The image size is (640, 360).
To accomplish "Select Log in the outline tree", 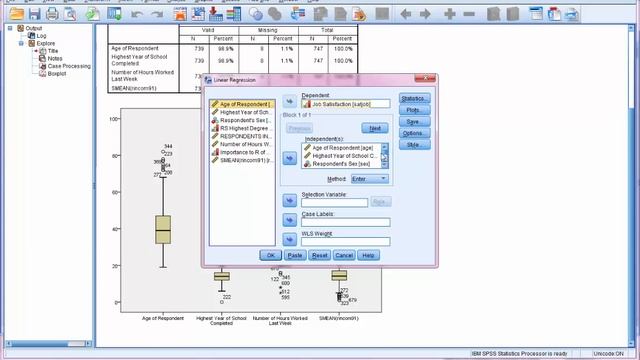I will [x=41, y=36].
